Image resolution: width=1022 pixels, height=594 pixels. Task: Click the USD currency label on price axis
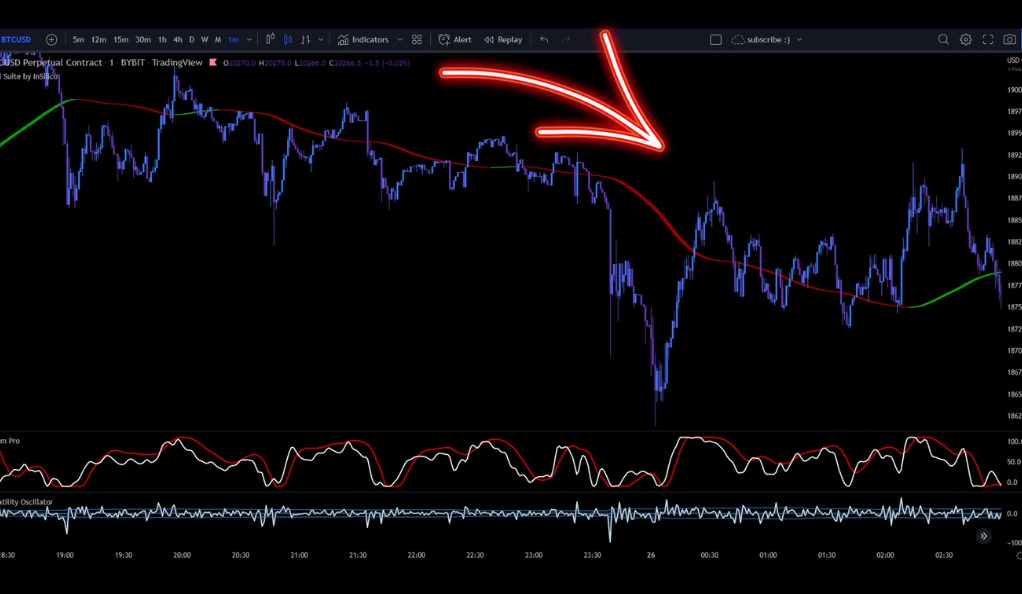click(x=1013, y=60)
